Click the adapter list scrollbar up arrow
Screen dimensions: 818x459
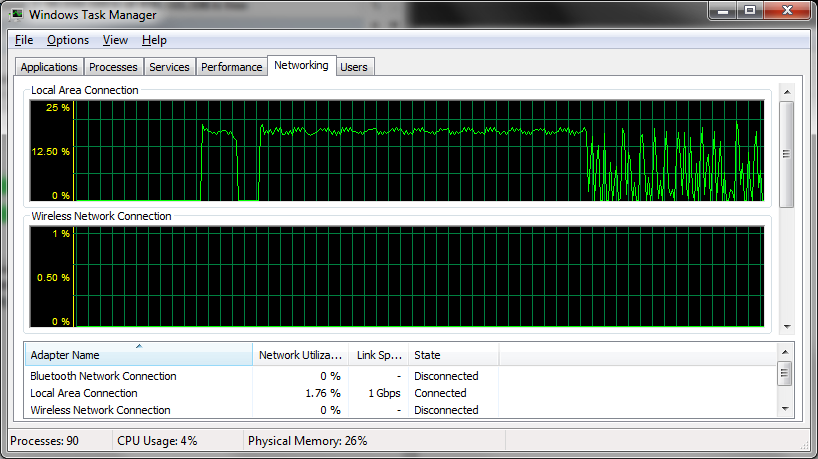(786, 351)
